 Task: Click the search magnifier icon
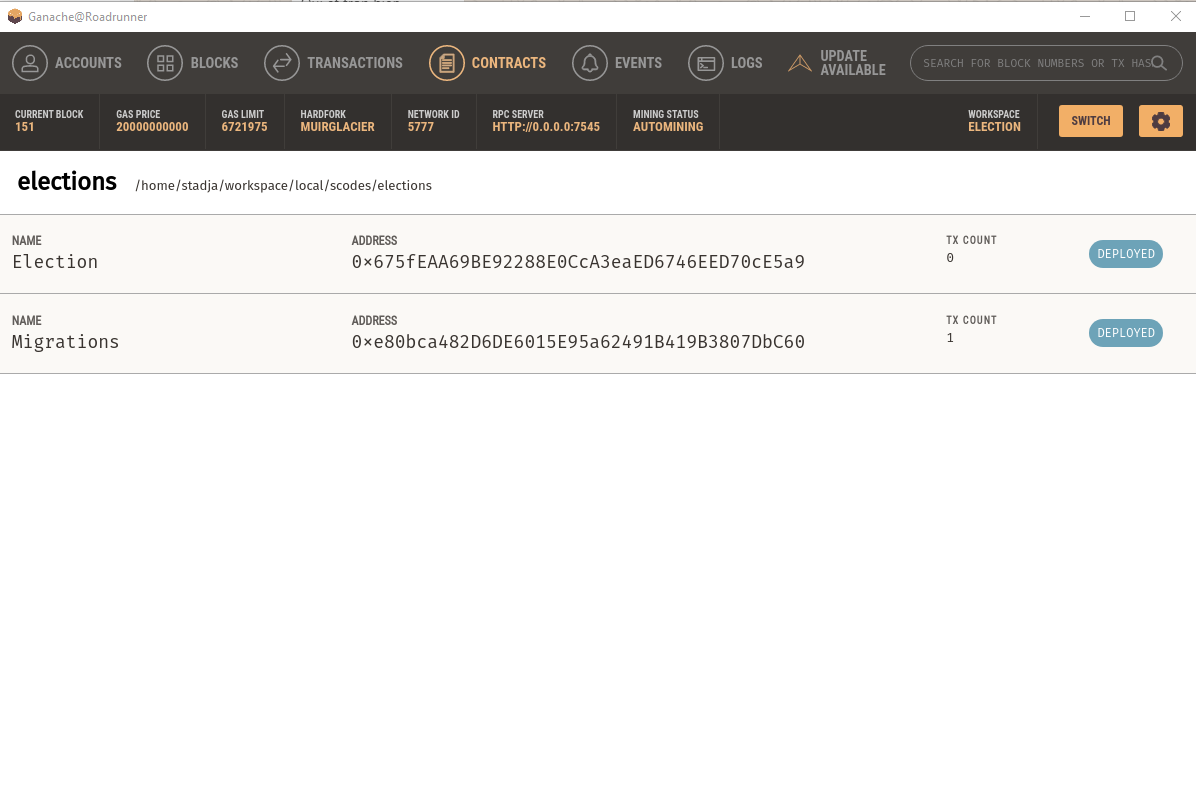pos(1159,63)
